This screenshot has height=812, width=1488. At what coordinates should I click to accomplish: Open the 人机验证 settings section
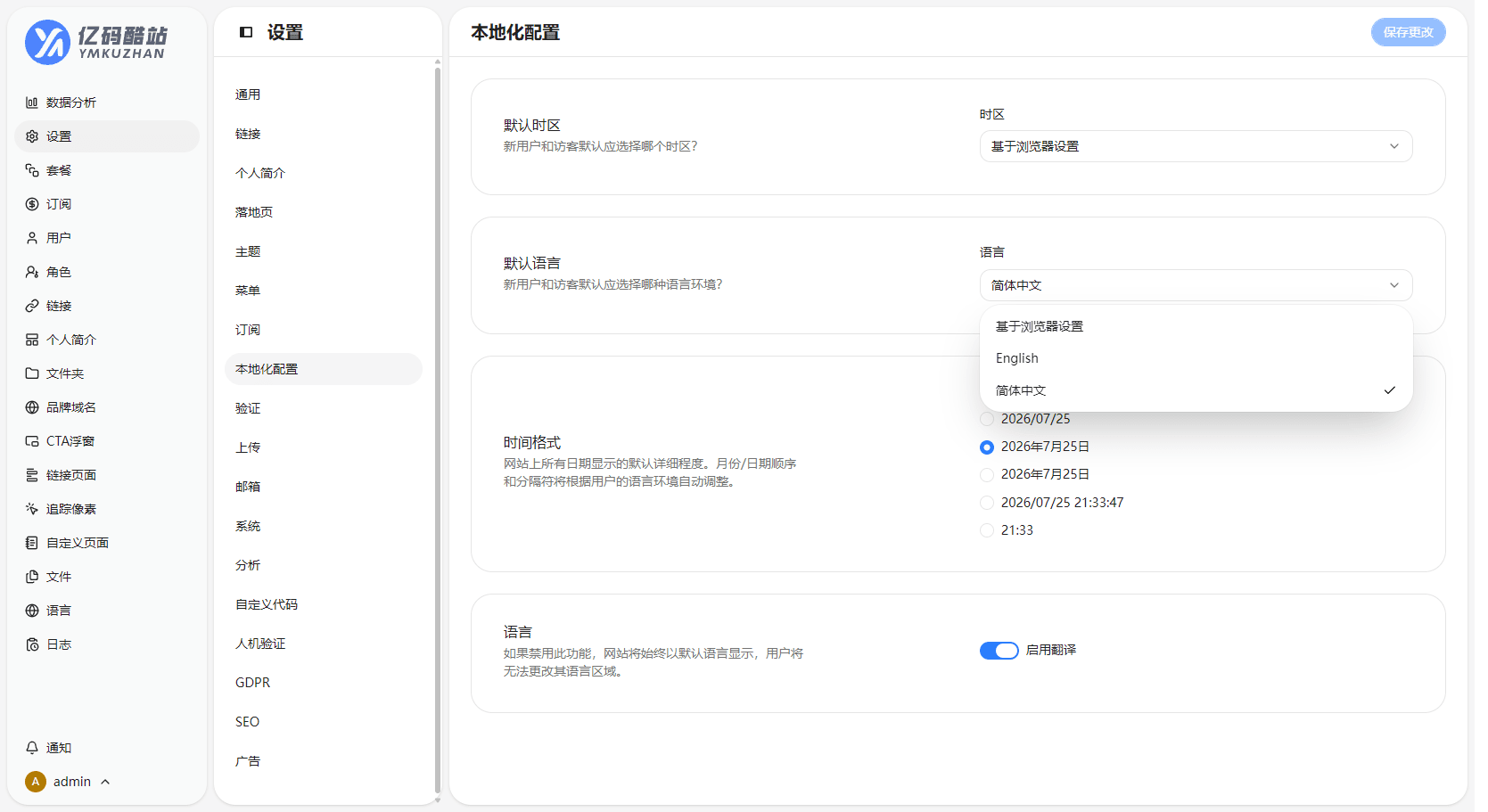click(x=324, y=644)
